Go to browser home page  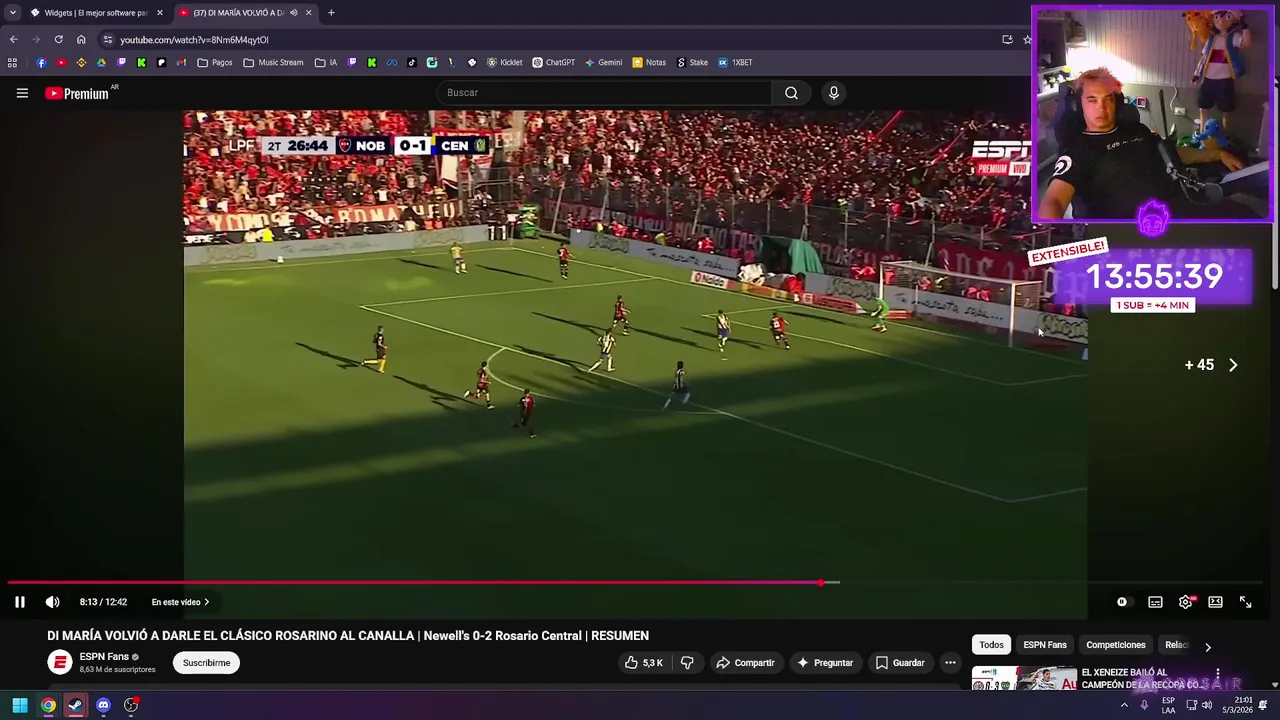click(x=81, y=40)
